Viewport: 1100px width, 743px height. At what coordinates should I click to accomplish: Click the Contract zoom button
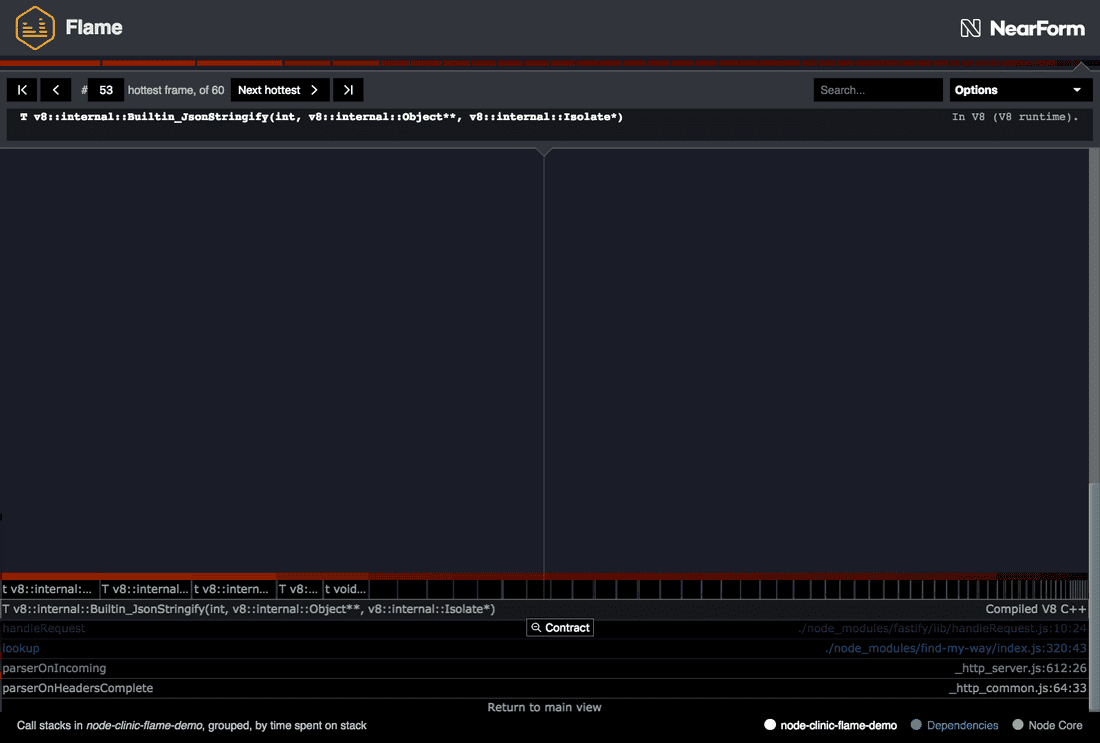[x=560, y=628]
